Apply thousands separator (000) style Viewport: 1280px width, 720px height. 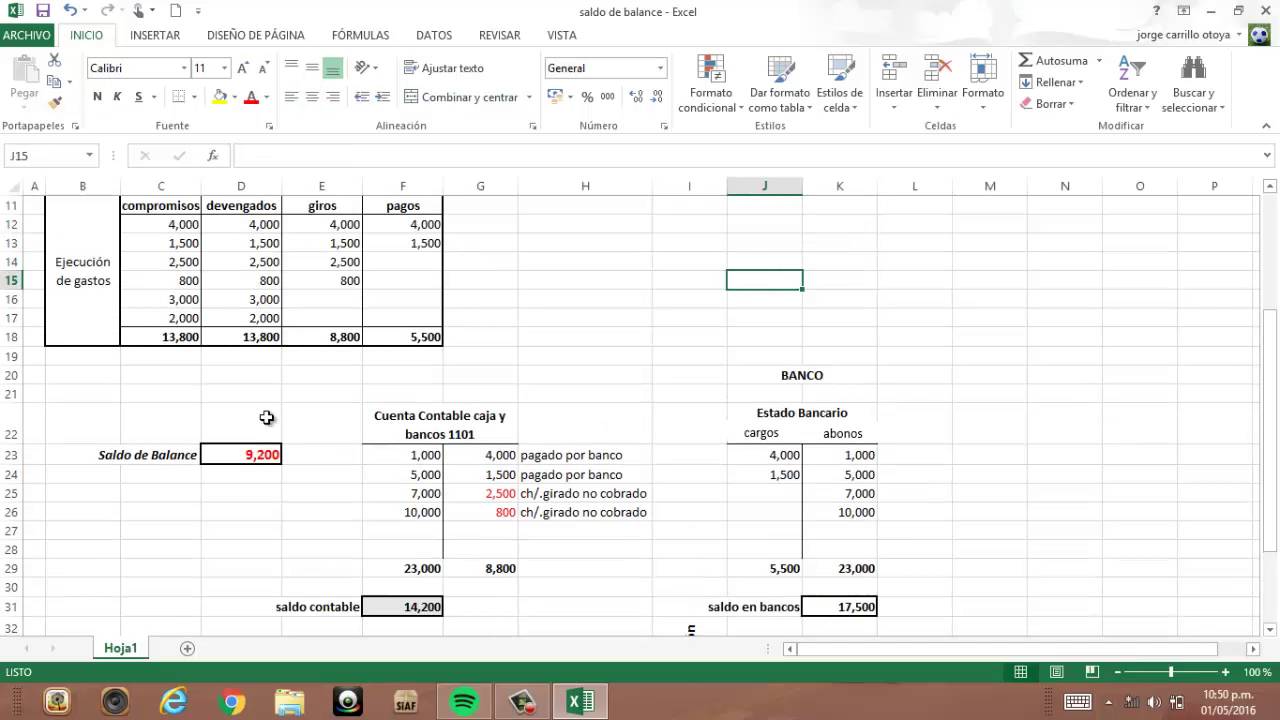click(607, 97)
